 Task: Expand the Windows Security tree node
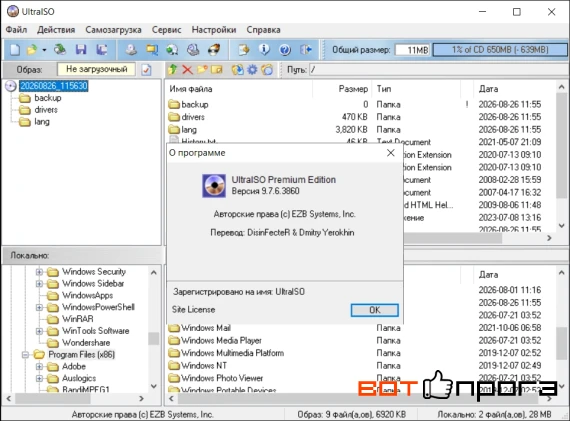click(39, 272)
